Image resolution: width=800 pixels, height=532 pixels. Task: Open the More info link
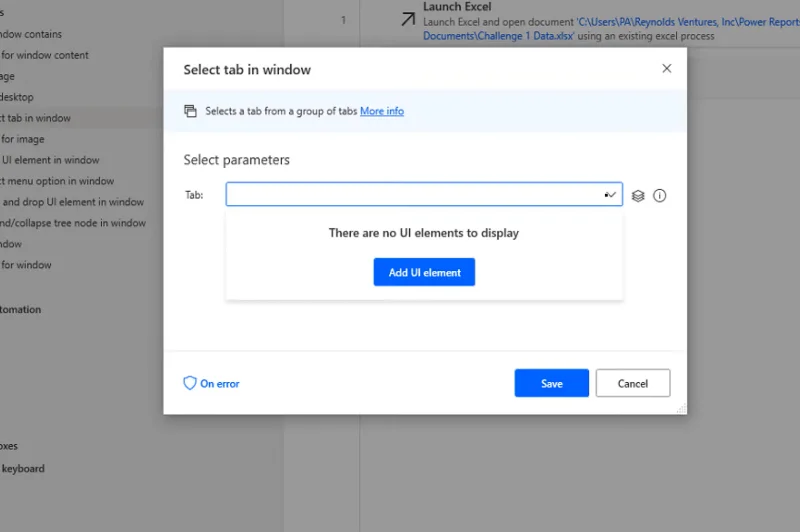click(x=382, y=111)
